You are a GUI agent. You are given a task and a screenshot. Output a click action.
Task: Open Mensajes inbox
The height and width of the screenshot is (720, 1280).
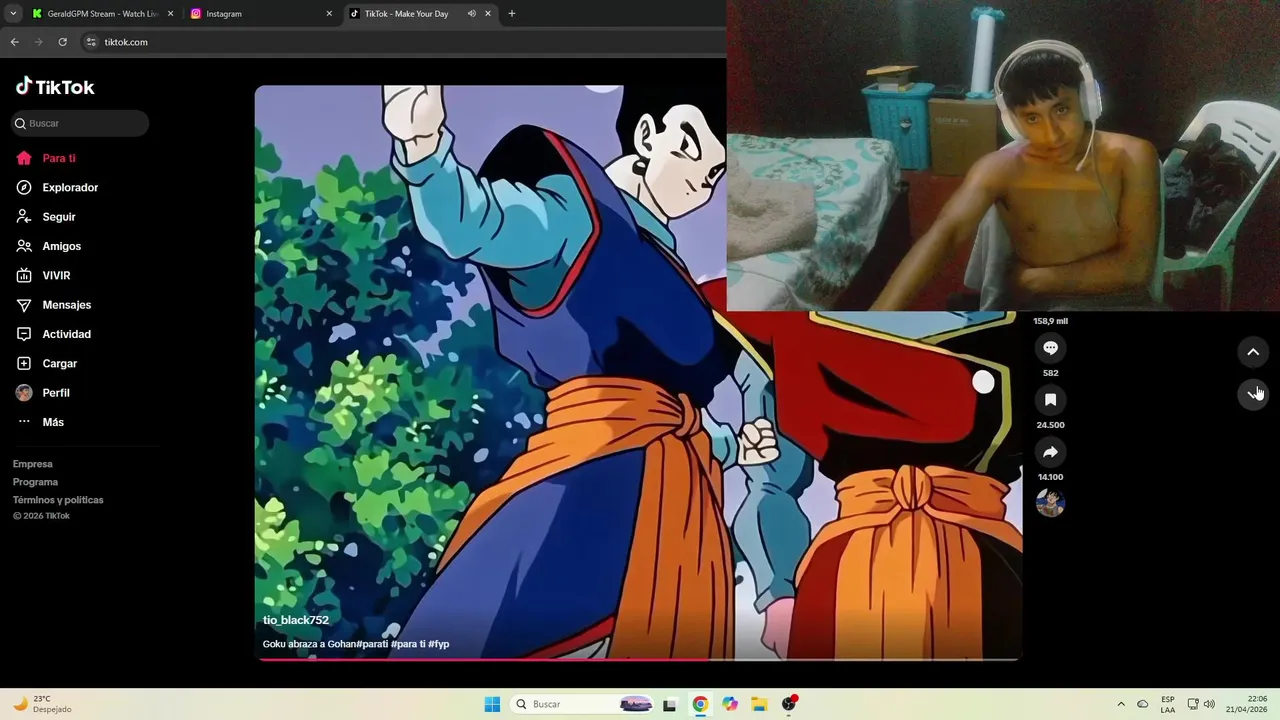[67, 305]
